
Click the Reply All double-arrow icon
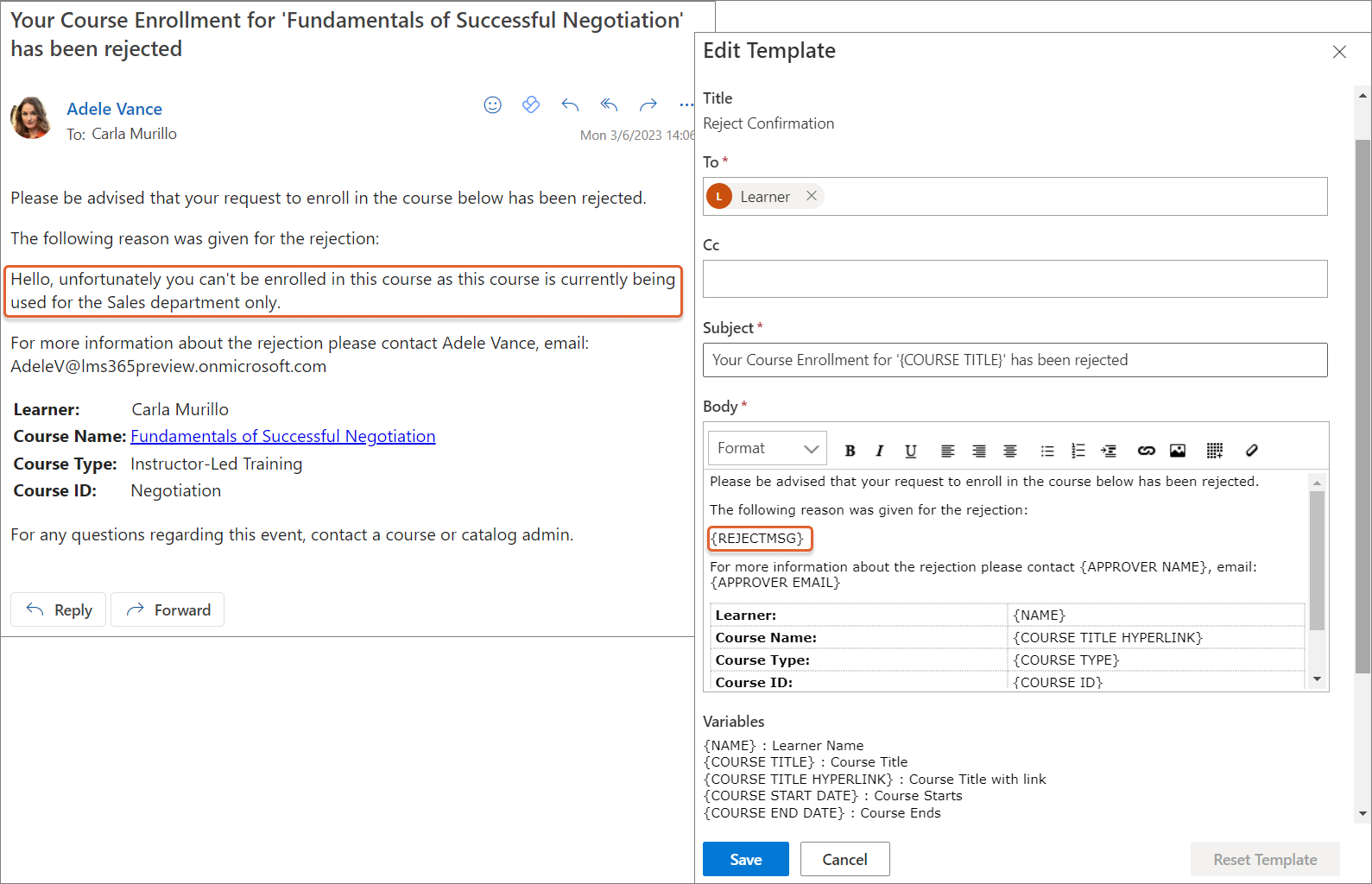pos(609,105)
